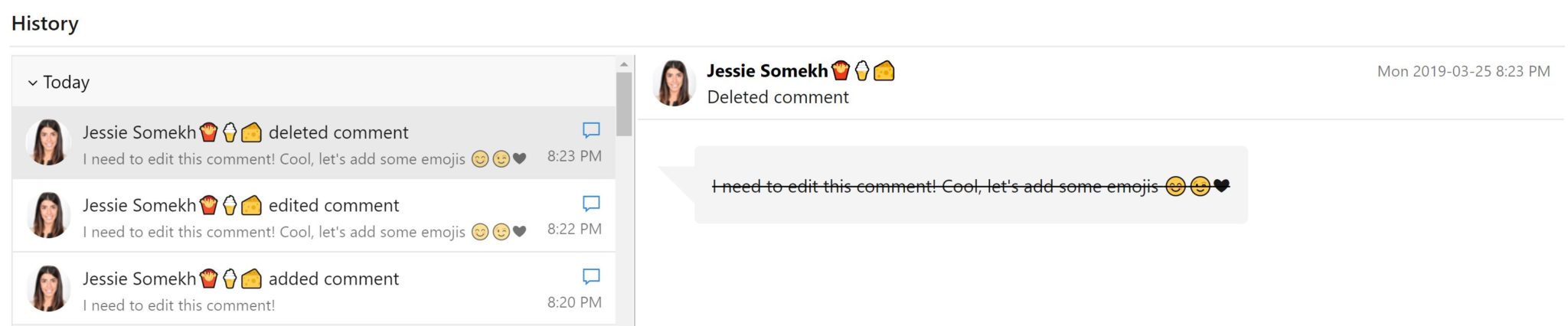Click Jessie Somekh name in detail pane

pos(767,71)
